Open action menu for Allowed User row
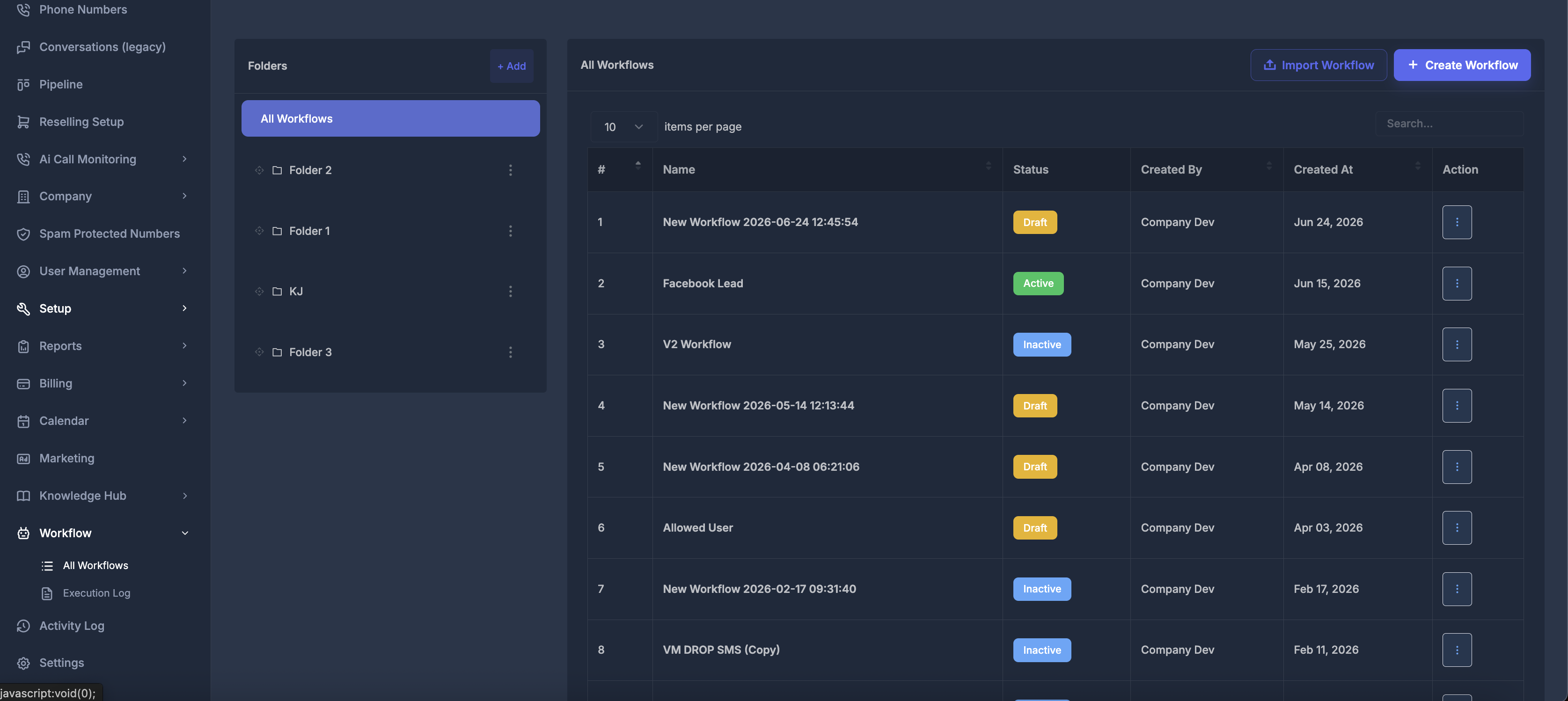 click(1457, 527)
